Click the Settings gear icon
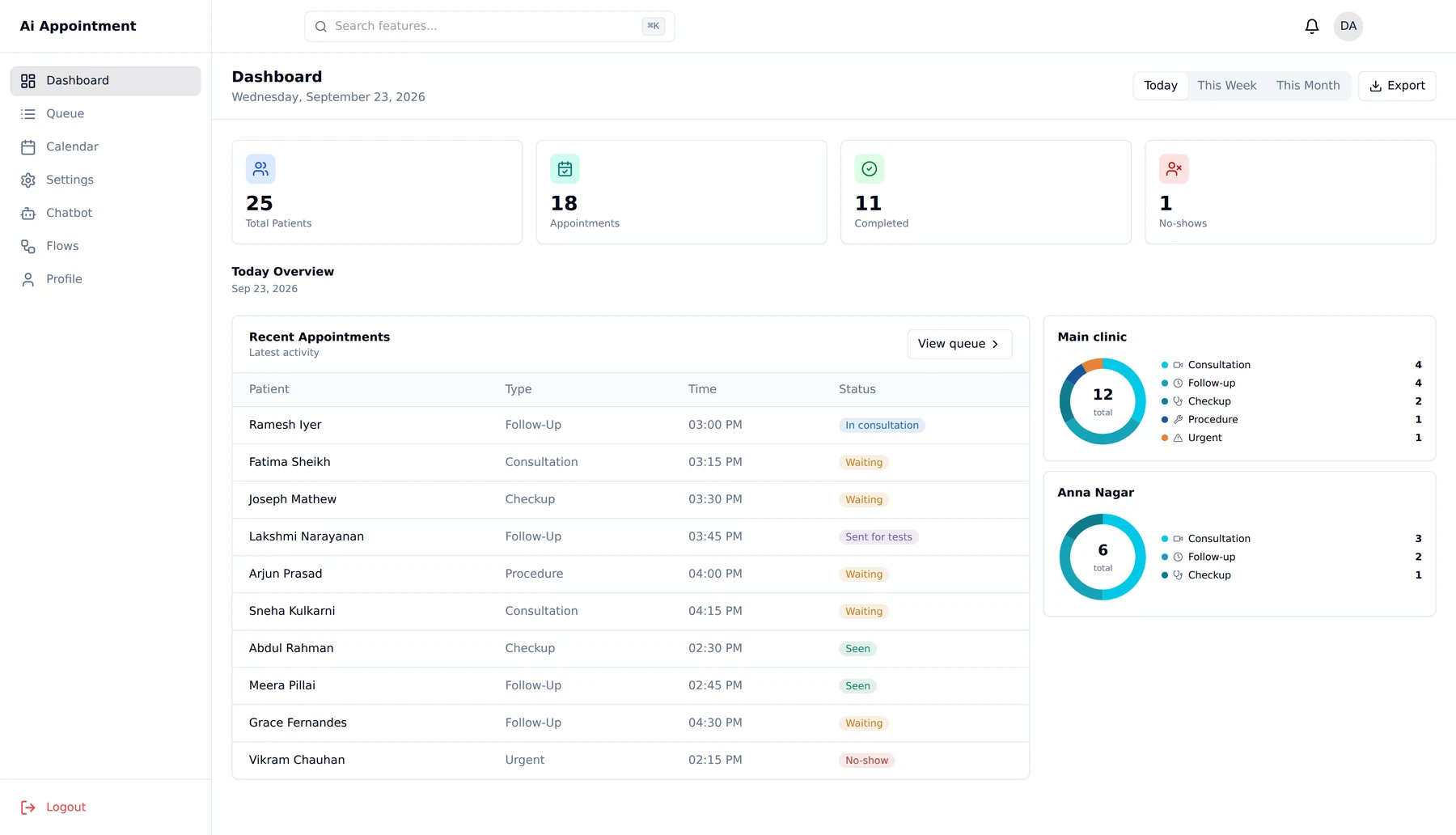This screenshot has height=835, width=1456. pos(28,180)
